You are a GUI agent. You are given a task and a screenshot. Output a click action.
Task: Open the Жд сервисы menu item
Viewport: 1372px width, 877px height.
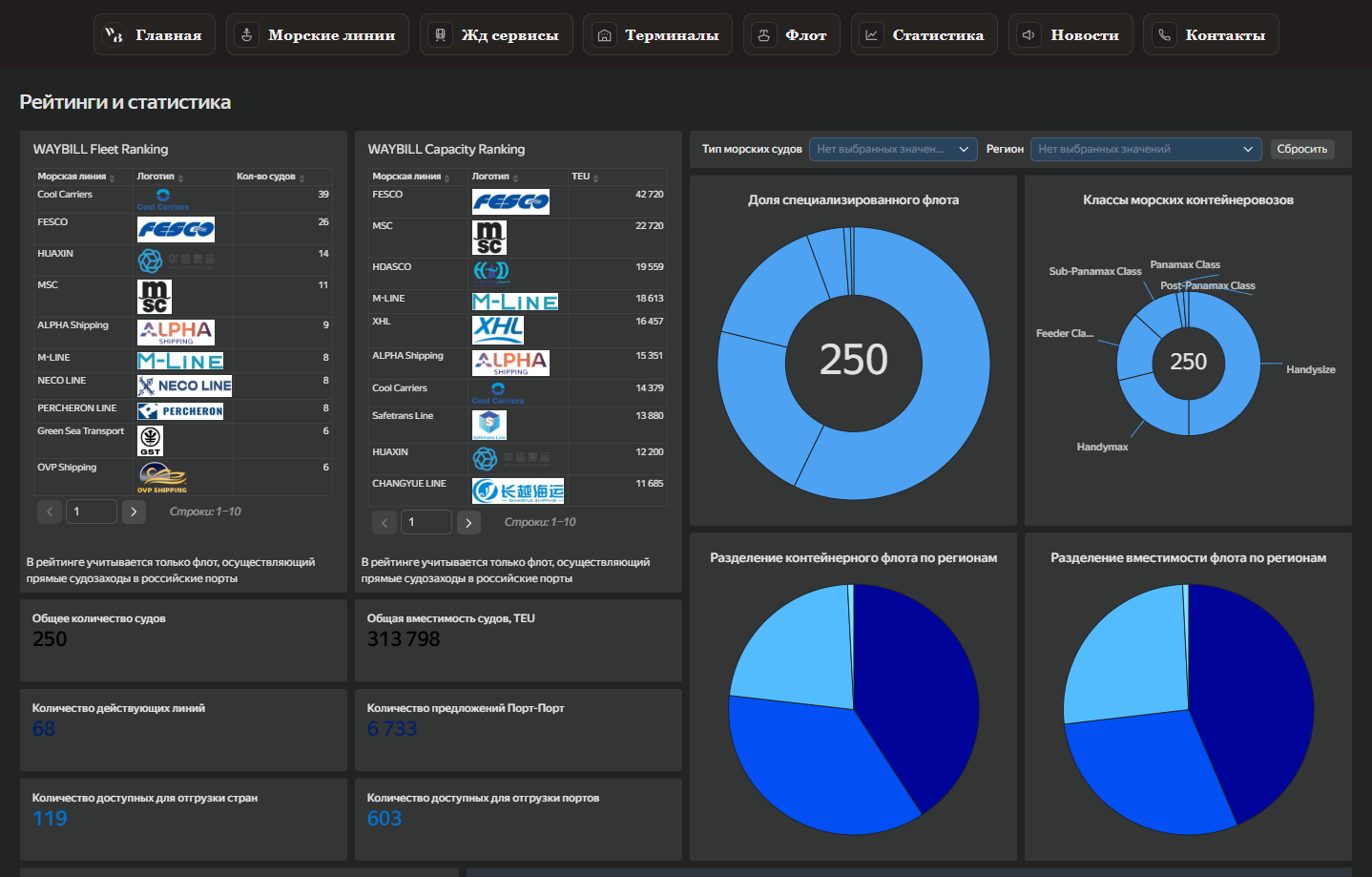tap(496, 34)
